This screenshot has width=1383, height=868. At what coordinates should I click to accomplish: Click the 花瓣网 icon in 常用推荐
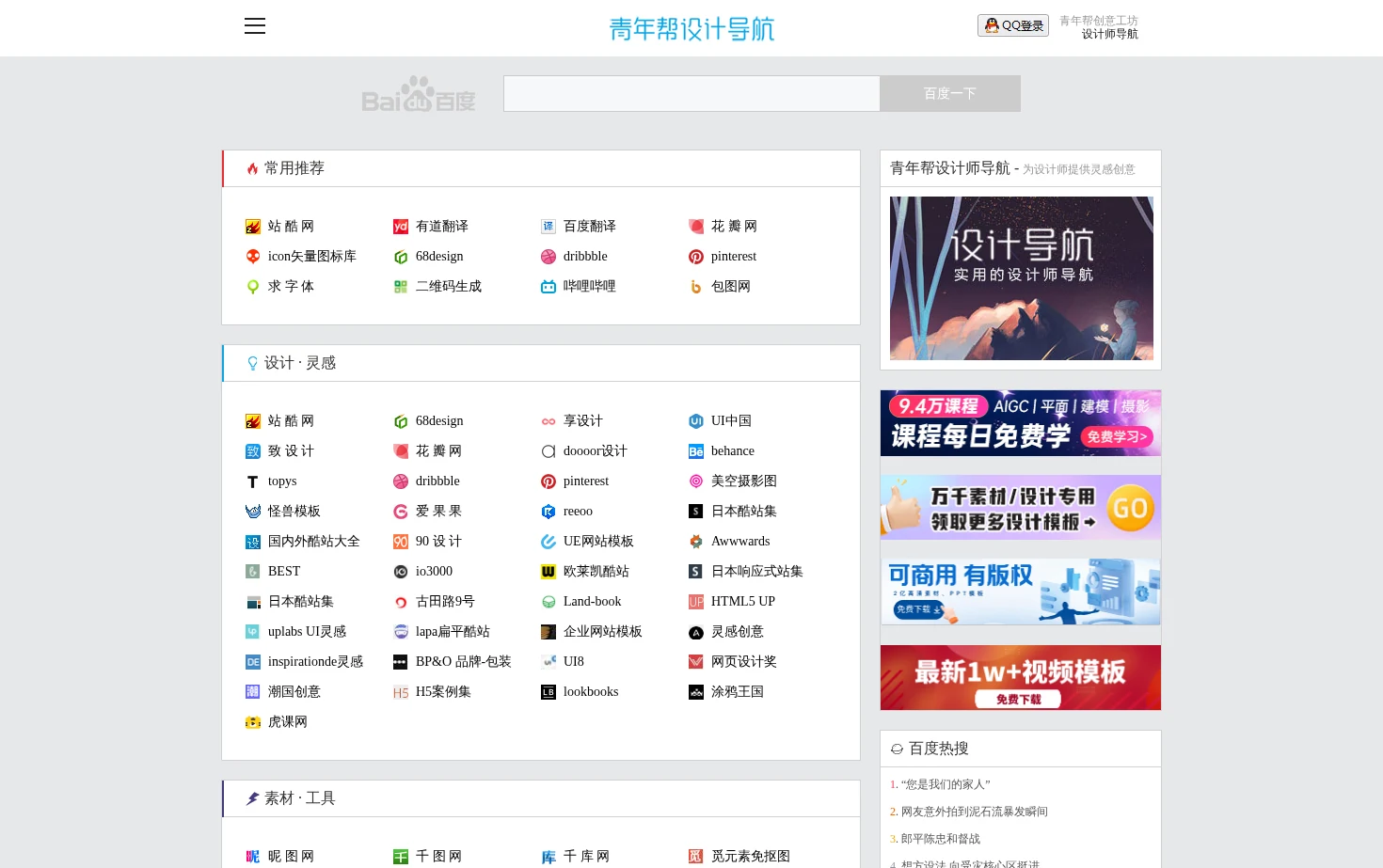pyautogui.click(x=696, y=227)
